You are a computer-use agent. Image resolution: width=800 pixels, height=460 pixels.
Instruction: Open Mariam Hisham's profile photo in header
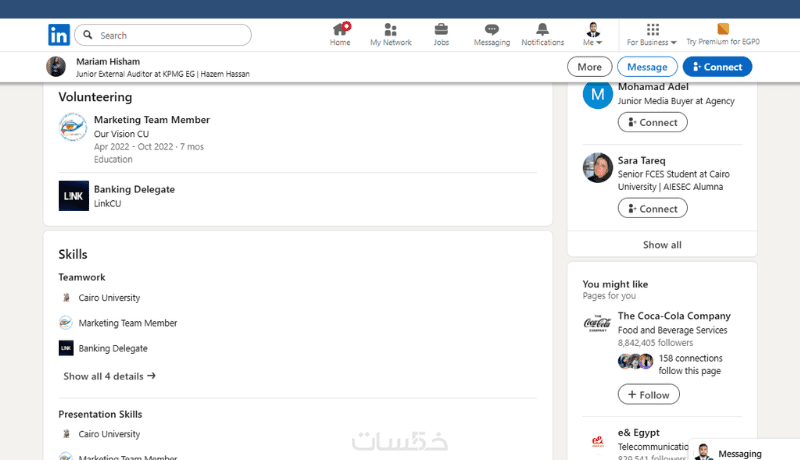(56, 67)
